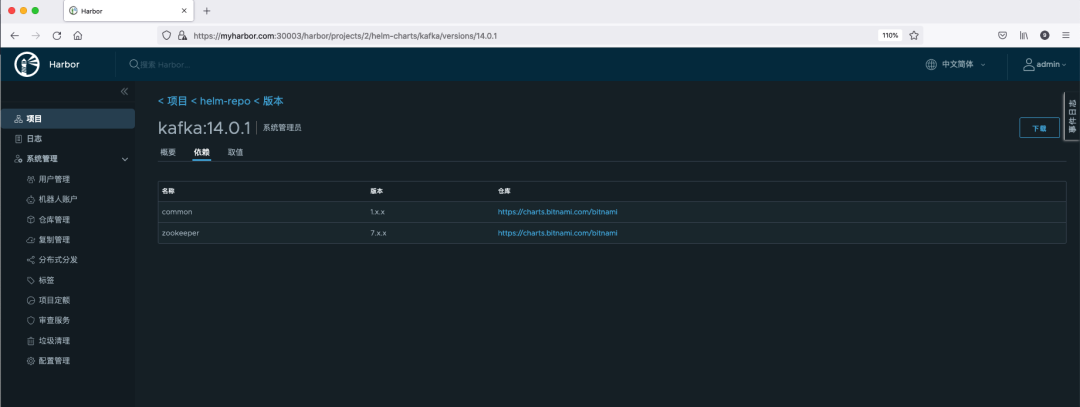
Task: Open the 中文简体 language dropdown
Action: tap(964, 64)
